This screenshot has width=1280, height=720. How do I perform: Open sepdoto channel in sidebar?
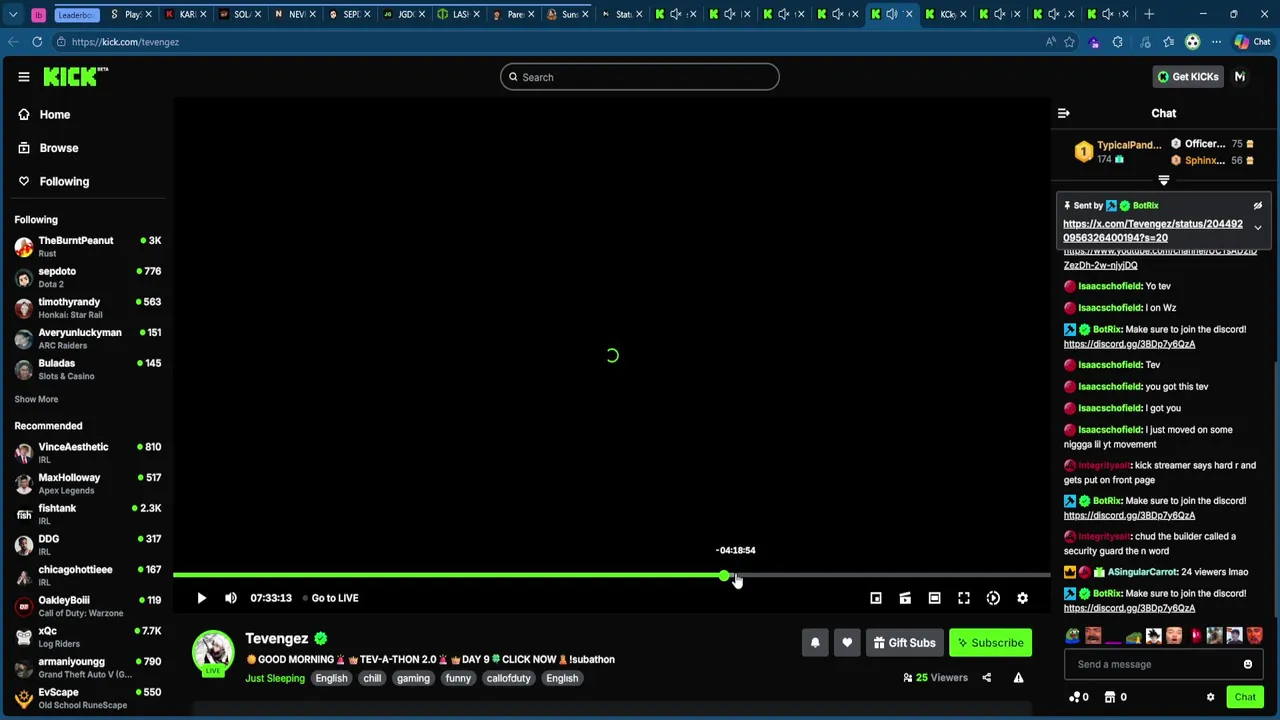(x=88, y=278)
